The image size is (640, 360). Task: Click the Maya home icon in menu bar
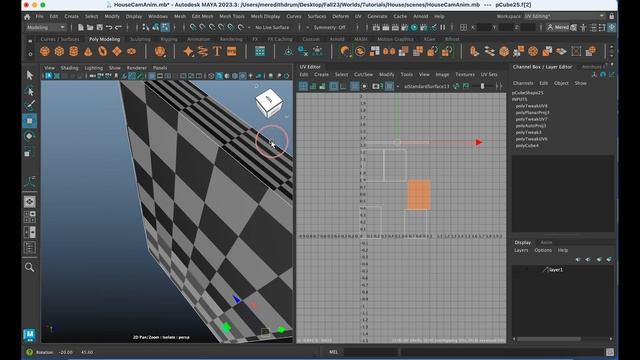(27, 17)
